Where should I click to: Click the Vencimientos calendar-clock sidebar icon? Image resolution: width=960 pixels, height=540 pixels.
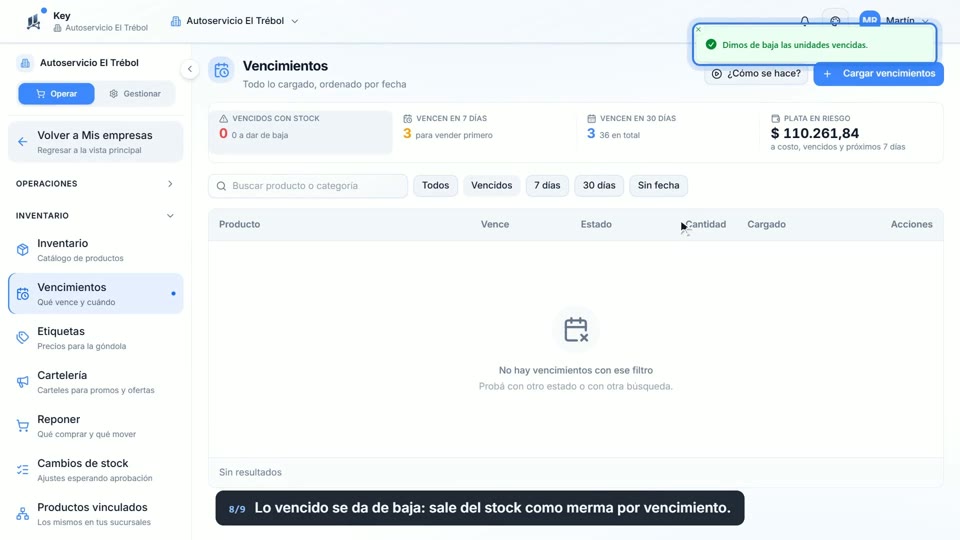[23, 294]
